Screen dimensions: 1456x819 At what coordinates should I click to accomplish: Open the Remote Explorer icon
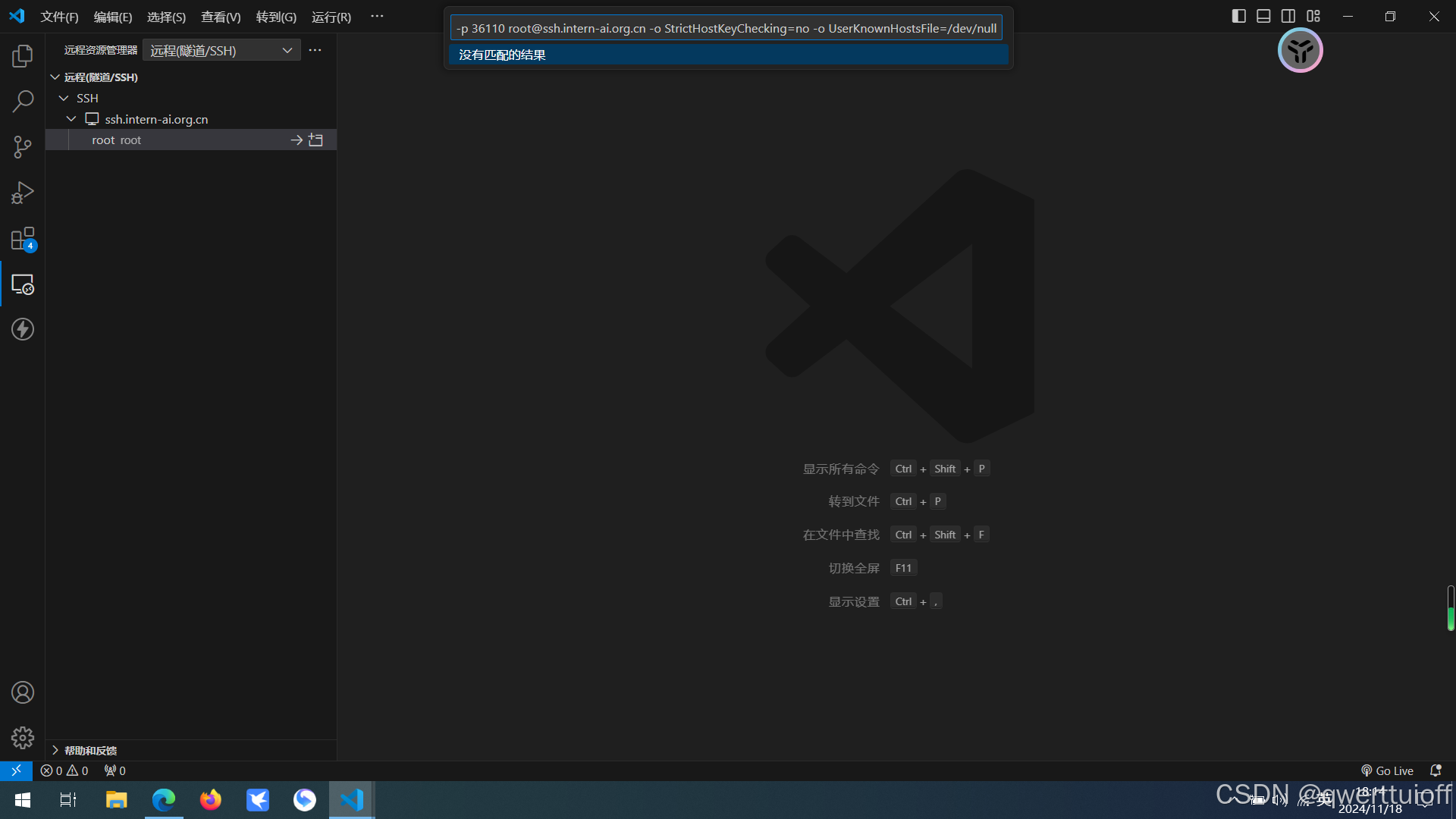(x=23, y=284)
